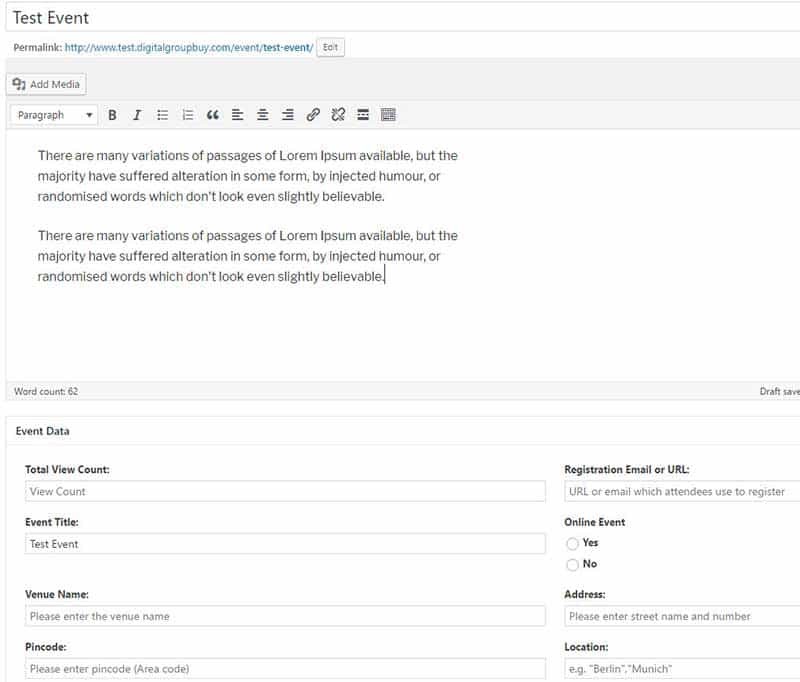Insert Read More tag
Screen dimensions: 800x682
click(363, 115)
